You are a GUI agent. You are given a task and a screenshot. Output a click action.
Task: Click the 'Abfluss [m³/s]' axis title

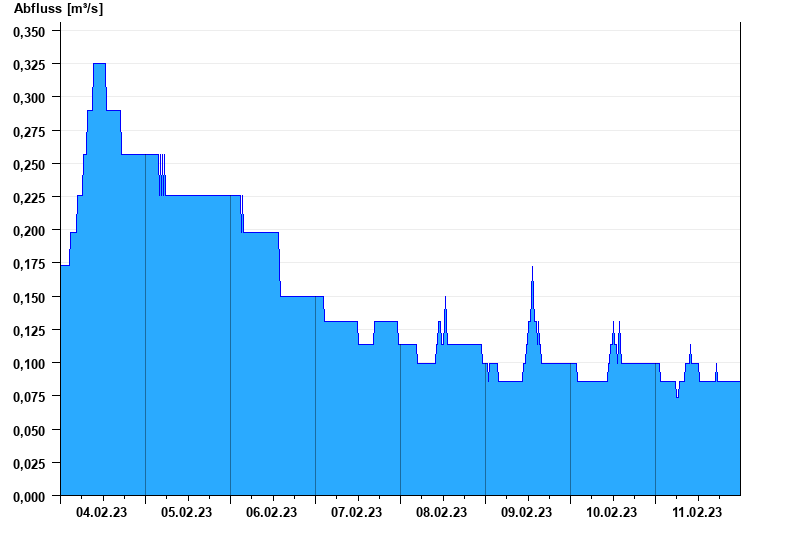point(58,9)
